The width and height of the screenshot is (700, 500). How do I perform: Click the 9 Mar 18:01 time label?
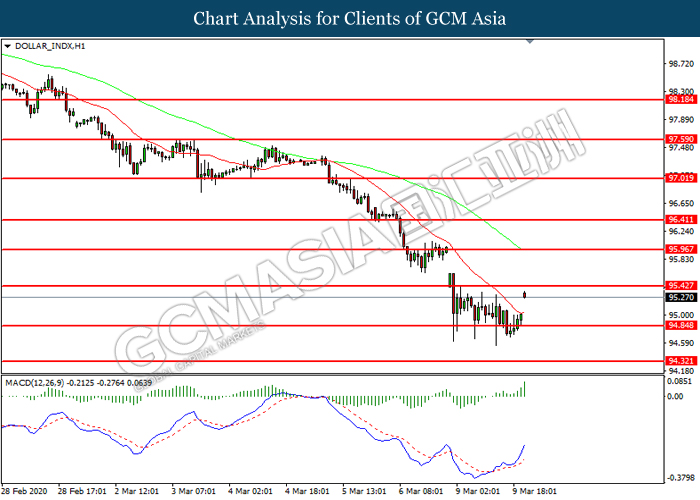(x=535, y=491)
